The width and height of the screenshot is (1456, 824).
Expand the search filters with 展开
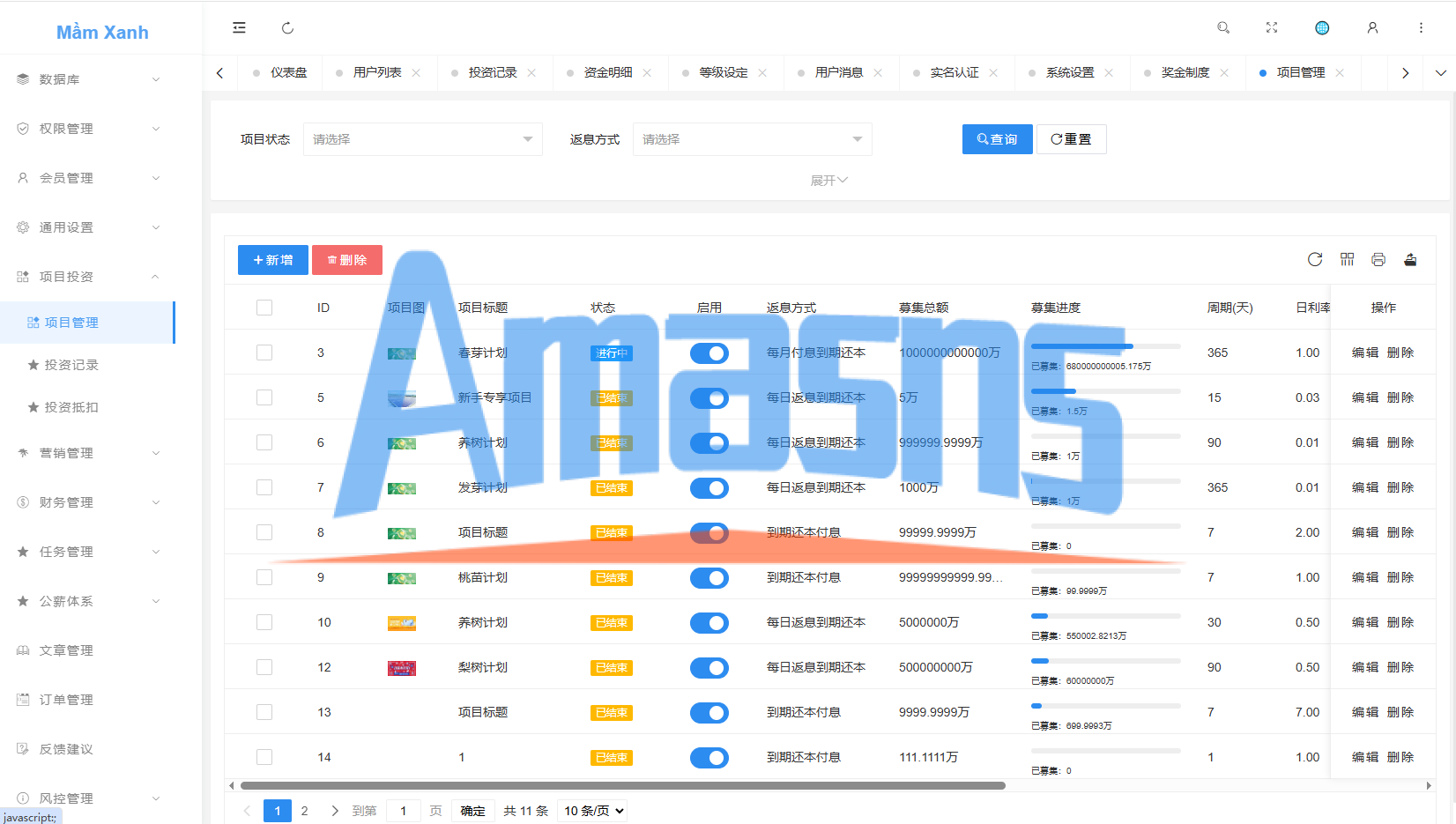click(828, 181)
